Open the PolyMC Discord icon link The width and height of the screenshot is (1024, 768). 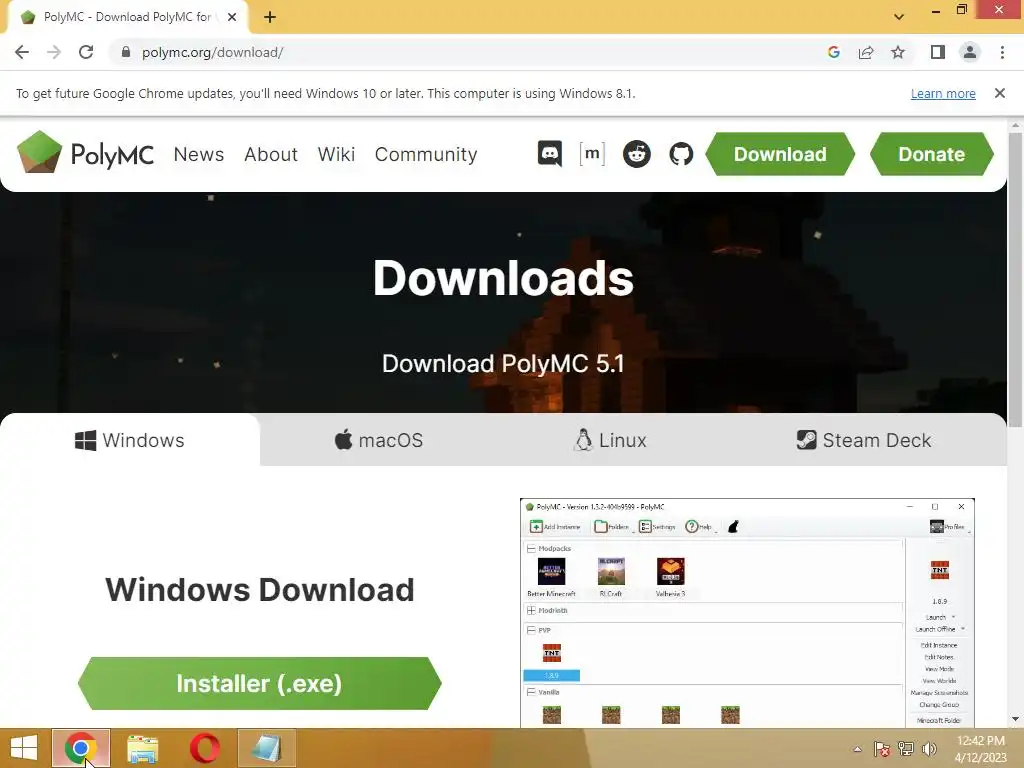(549, 154)
